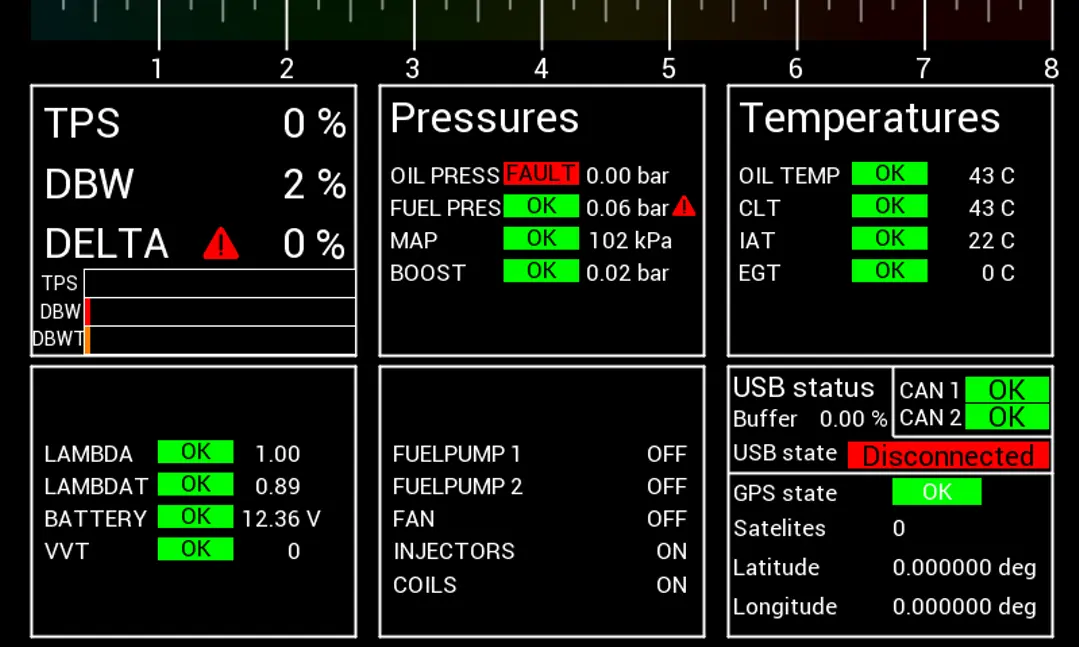Click the GPS state OK indicator
The height and width of the screenshot is (647, 1079).
point(936,492)
